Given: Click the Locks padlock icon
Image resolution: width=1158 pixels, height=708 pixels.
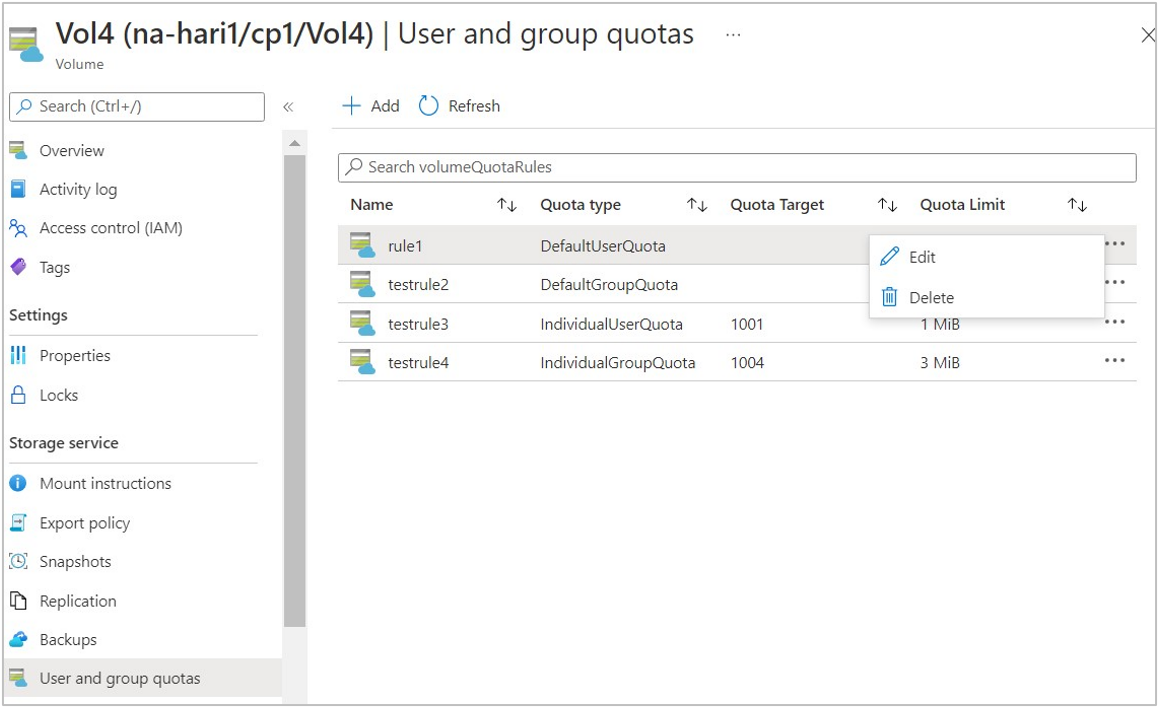Looking at the screenshot, I should 18,394.
